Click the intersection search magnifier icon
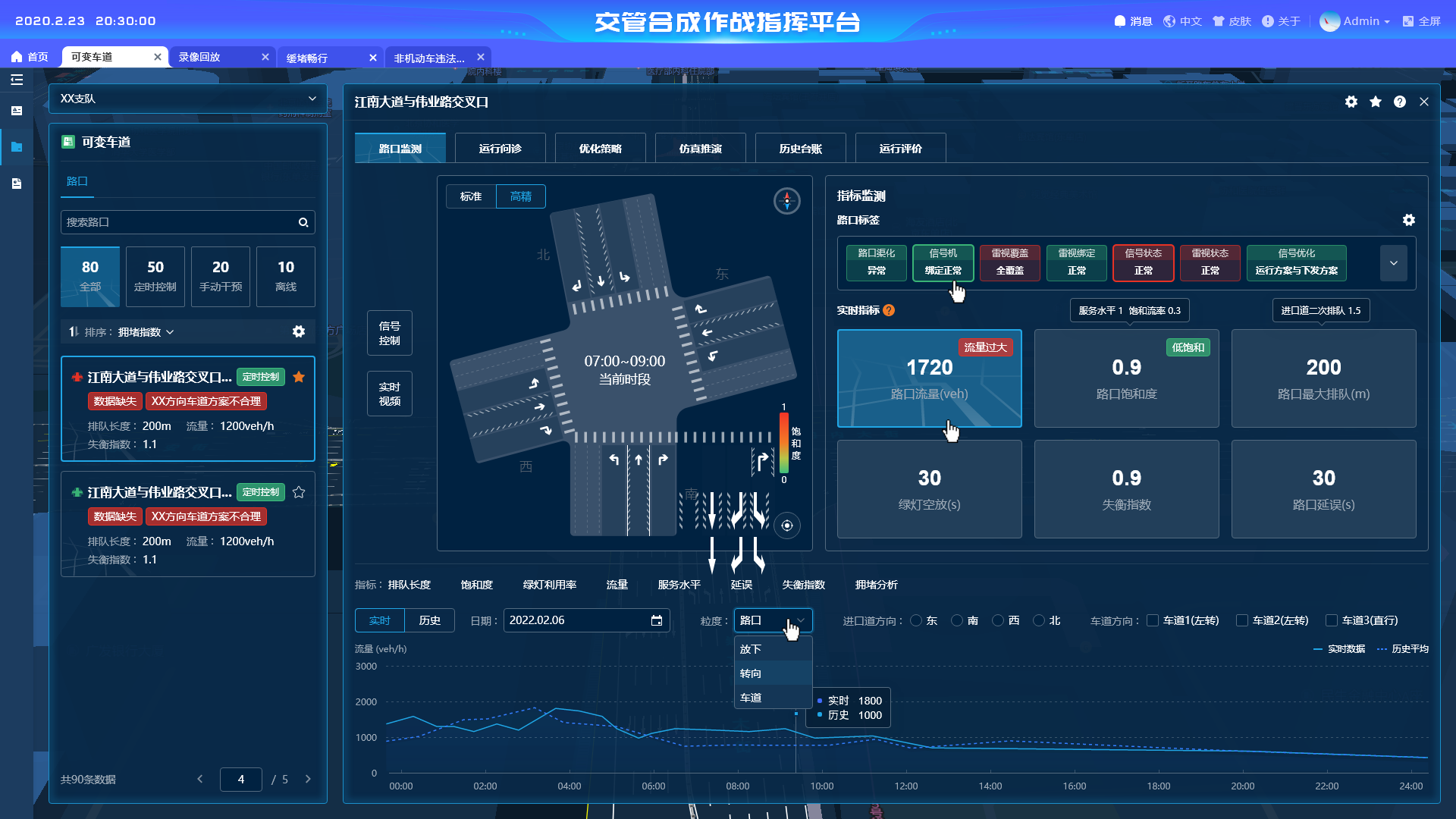The image size is (1456, 819). (x=303, y=222)
